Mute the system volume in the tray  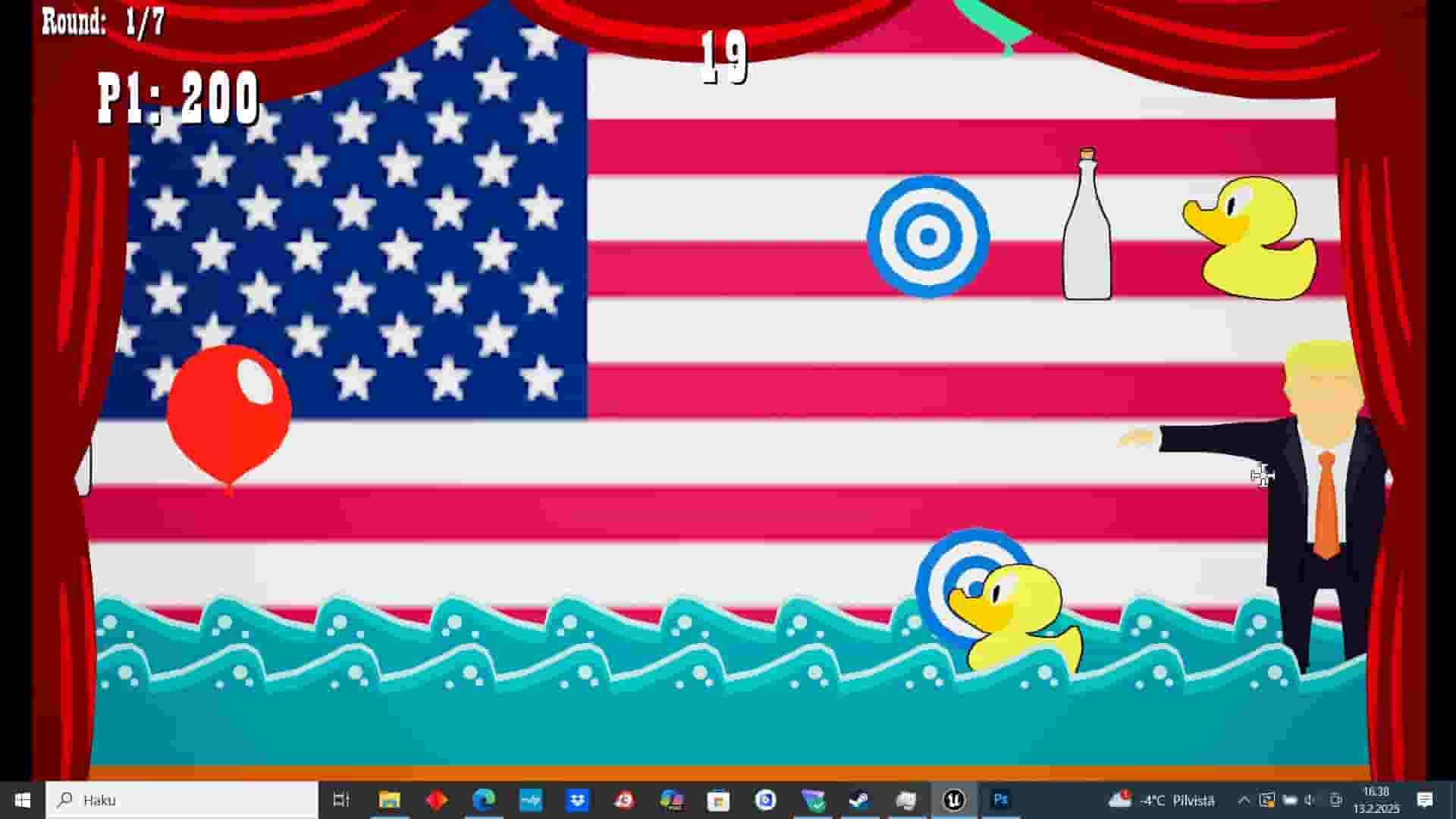tap(1309, 800)
